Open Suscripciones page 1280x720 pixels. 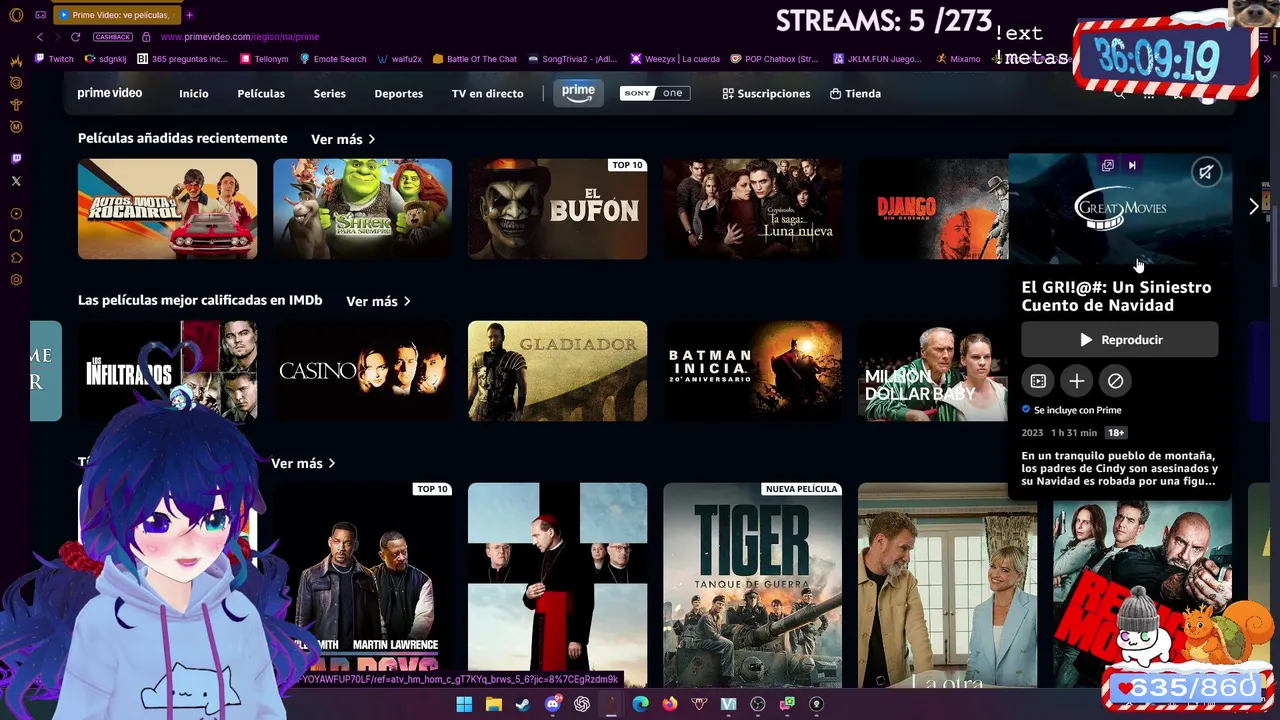pyautogui.click(x=766, y=93)
